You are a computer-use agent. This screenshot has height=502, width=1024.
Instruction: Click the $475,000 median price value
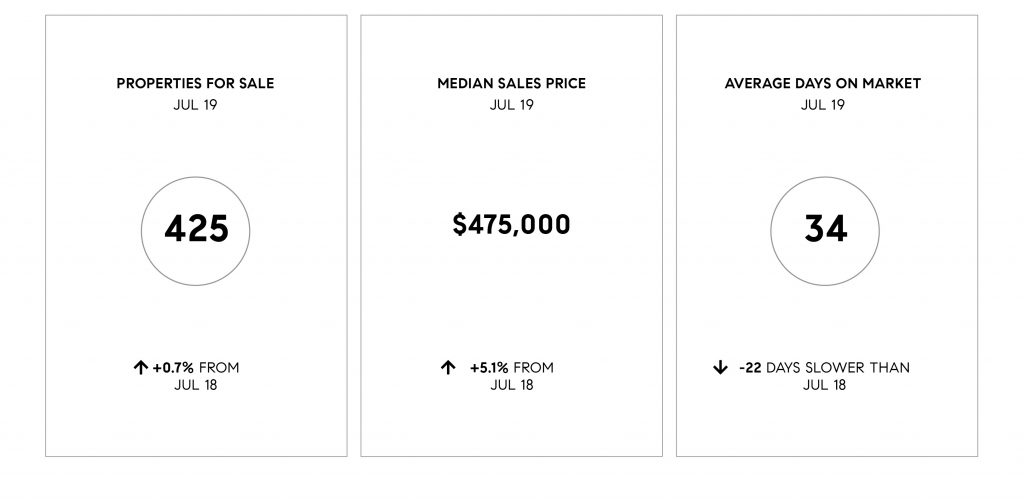511,224
